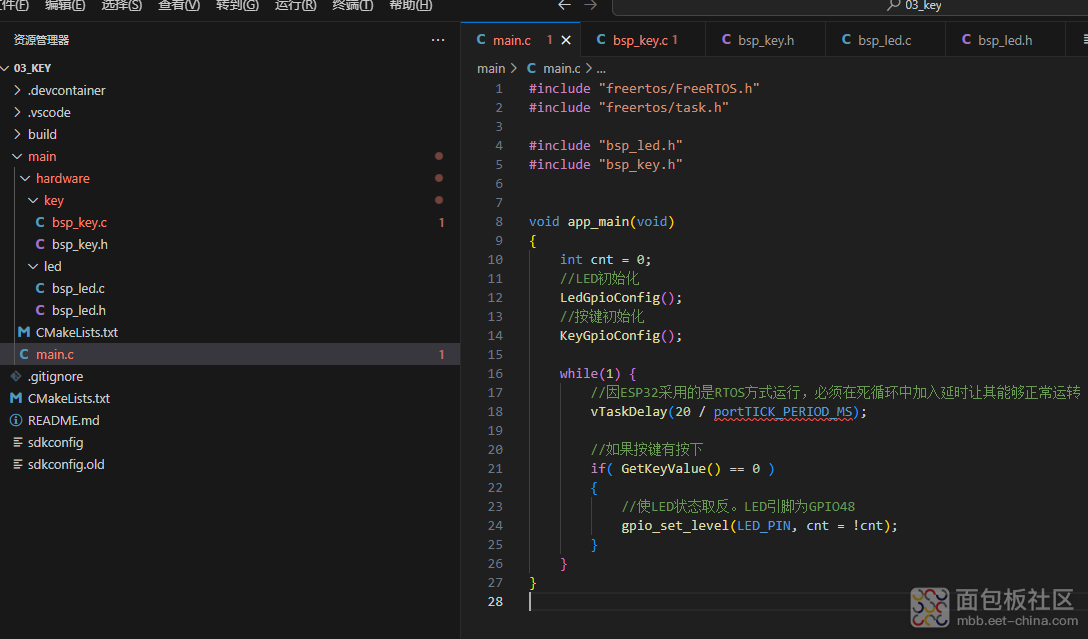The image size is (1088, 639).
Task: Click the while(1) keyword in the code
Action: click(x=590, y=374)
